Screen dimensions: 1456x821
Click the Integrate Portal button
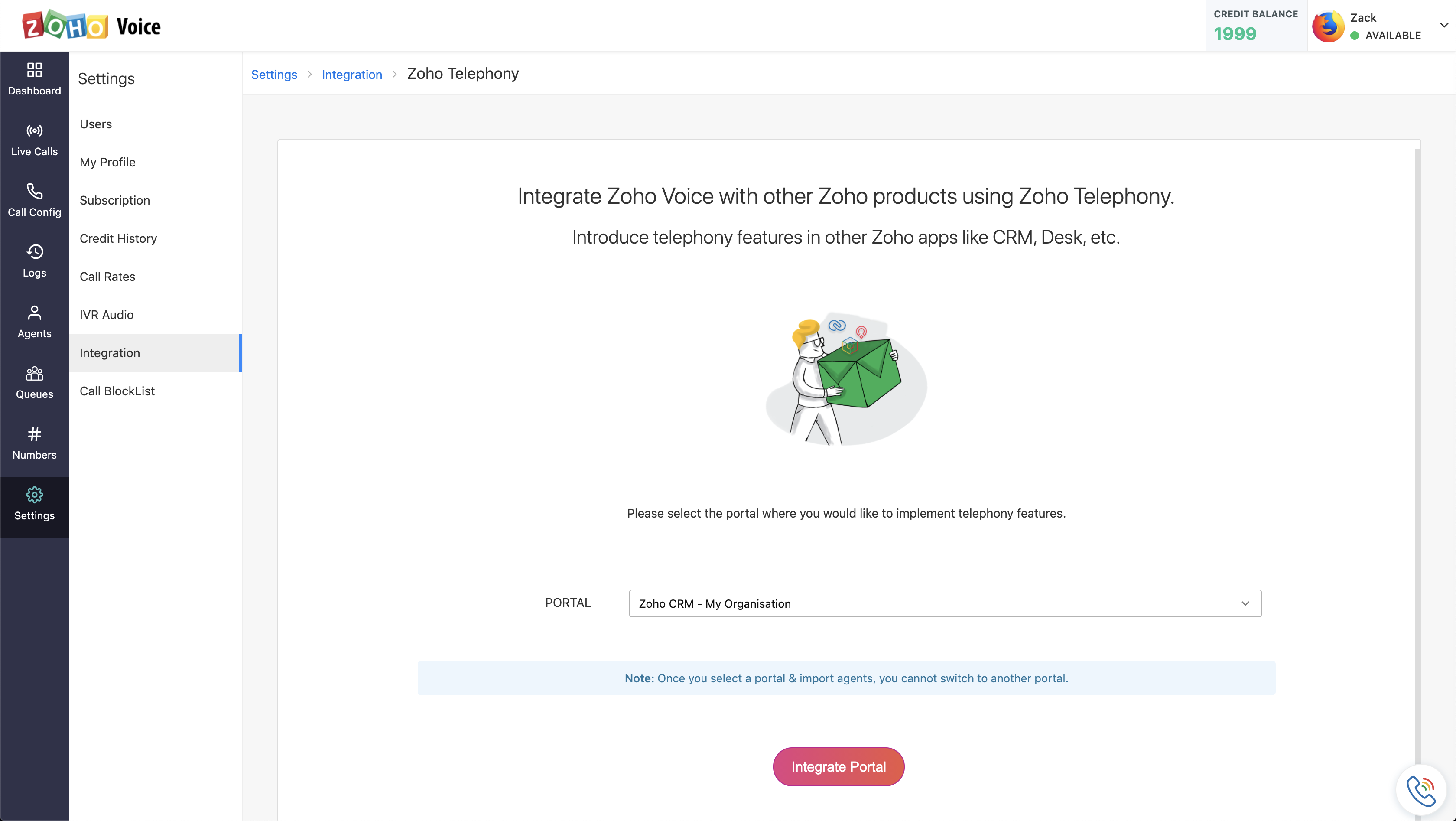[x=838, y=767]
